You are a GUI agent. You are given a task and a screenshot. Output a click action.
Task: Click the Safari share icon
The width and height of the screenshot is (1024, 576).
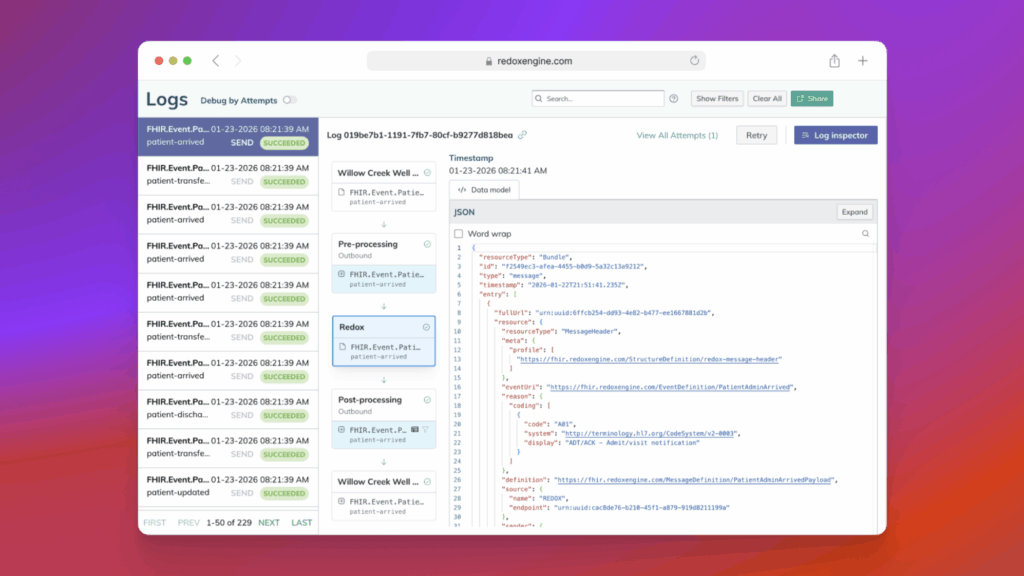834,61
